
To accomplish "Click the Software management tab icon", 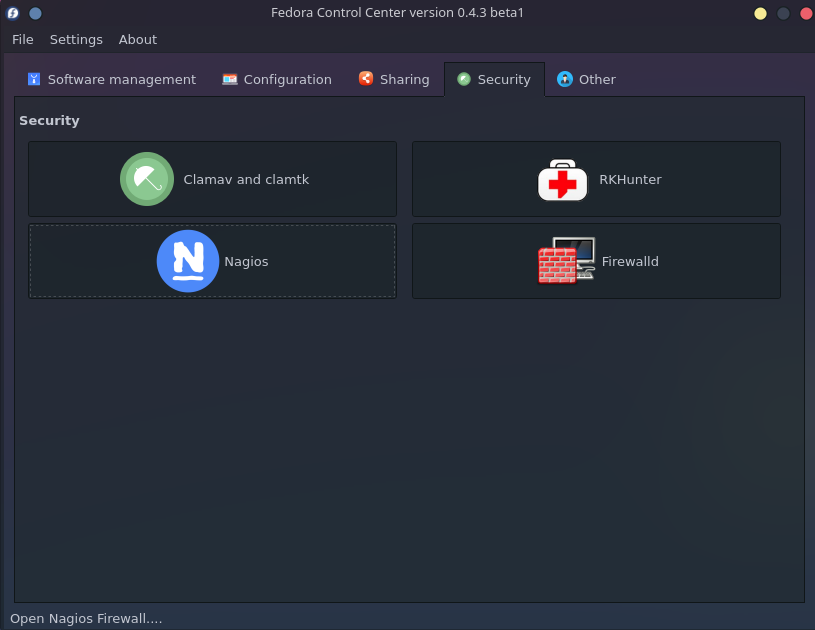I will [x=34, y=79].
